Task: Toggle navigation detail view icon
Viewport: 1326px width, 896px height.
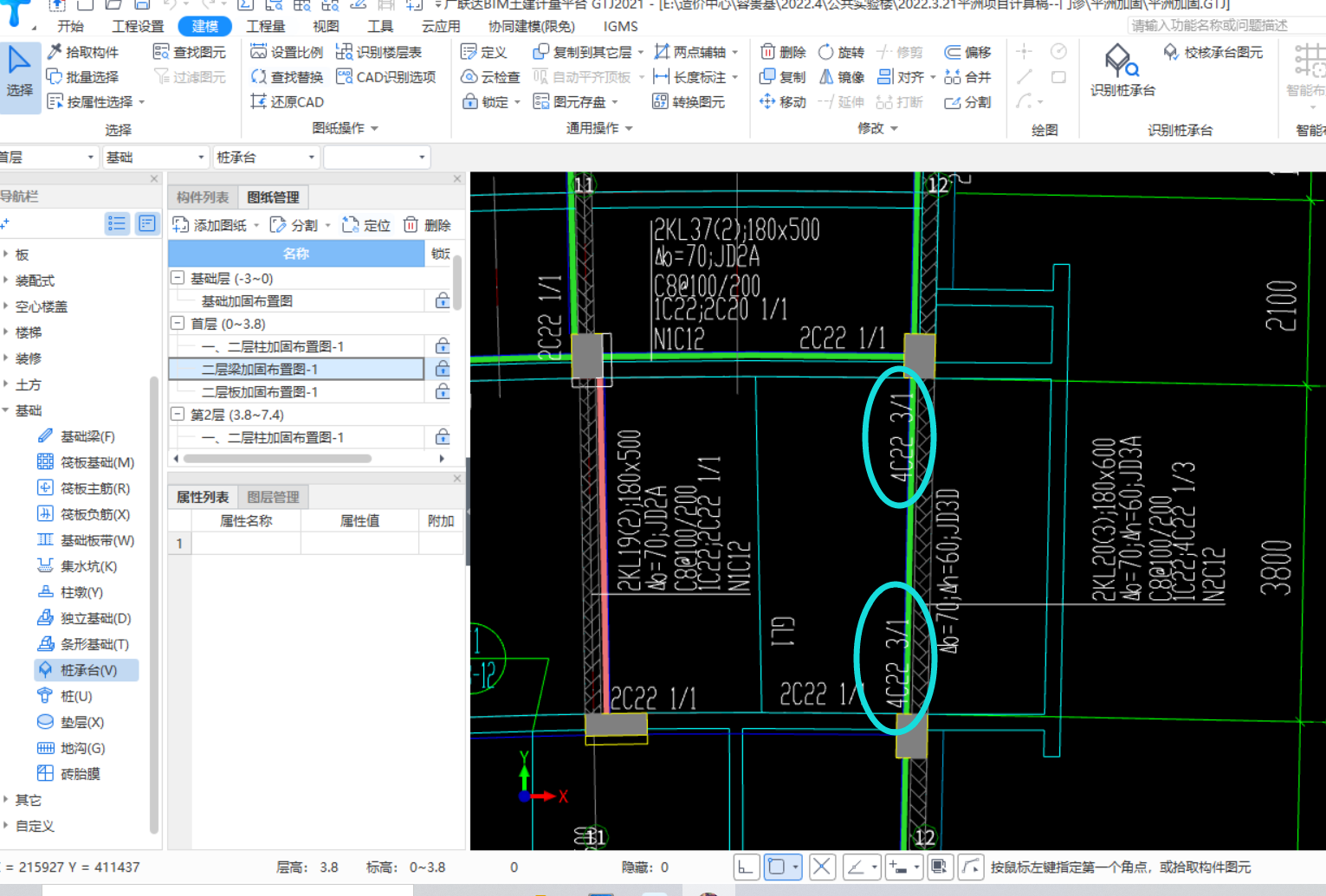Action: tap(147, 224)
